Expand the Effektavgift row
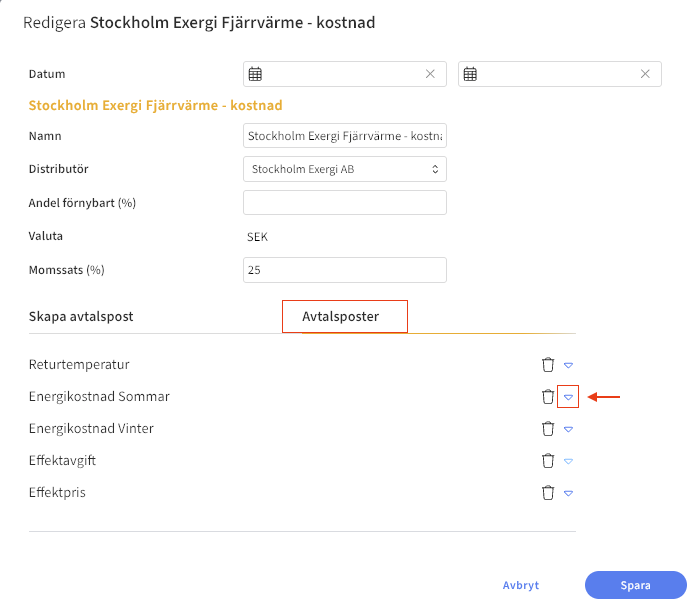 point(568,461)
